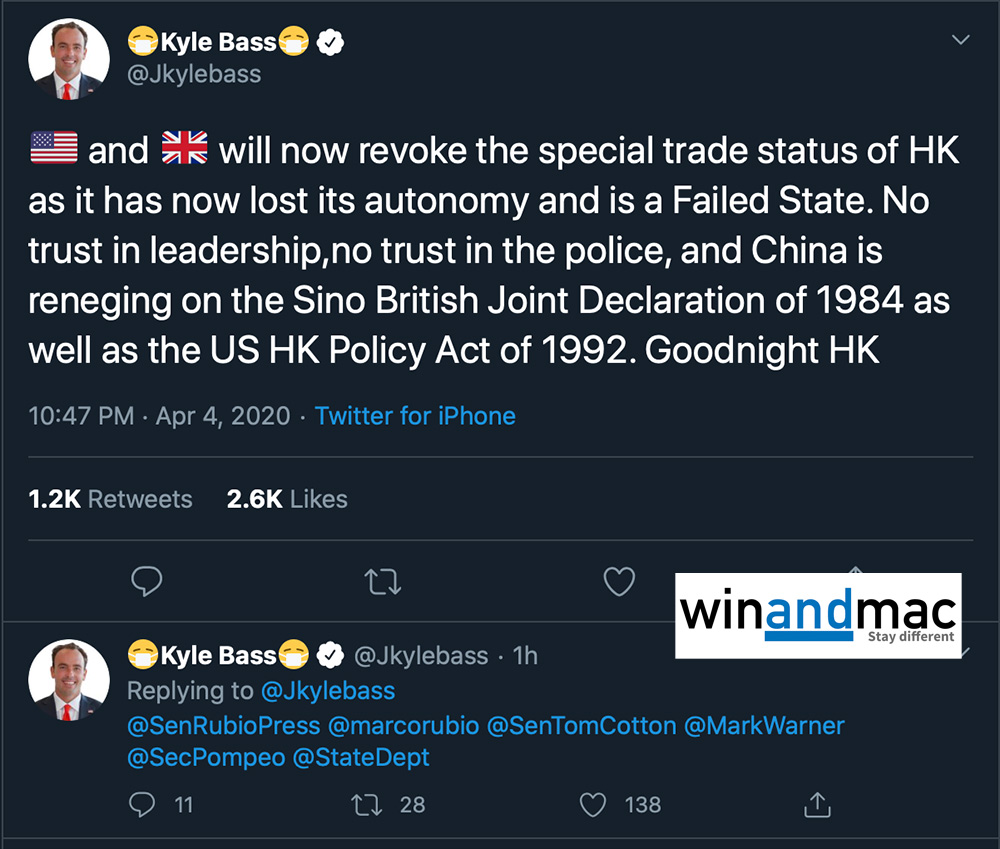This screenshot has width=1000, height=849.
Task: Expand the tweet options chevron at top
Action: [x=960, y=40]
